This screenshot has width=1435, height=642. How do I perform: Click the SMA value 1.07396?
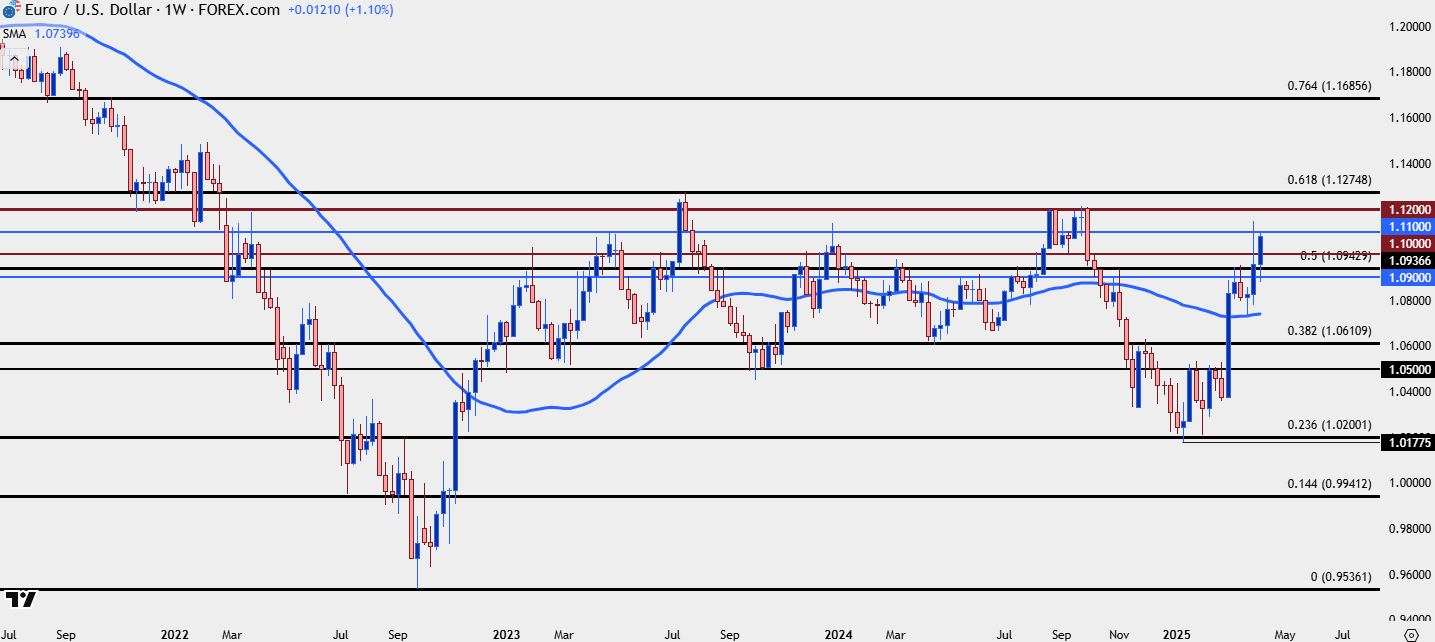(55, 33)
